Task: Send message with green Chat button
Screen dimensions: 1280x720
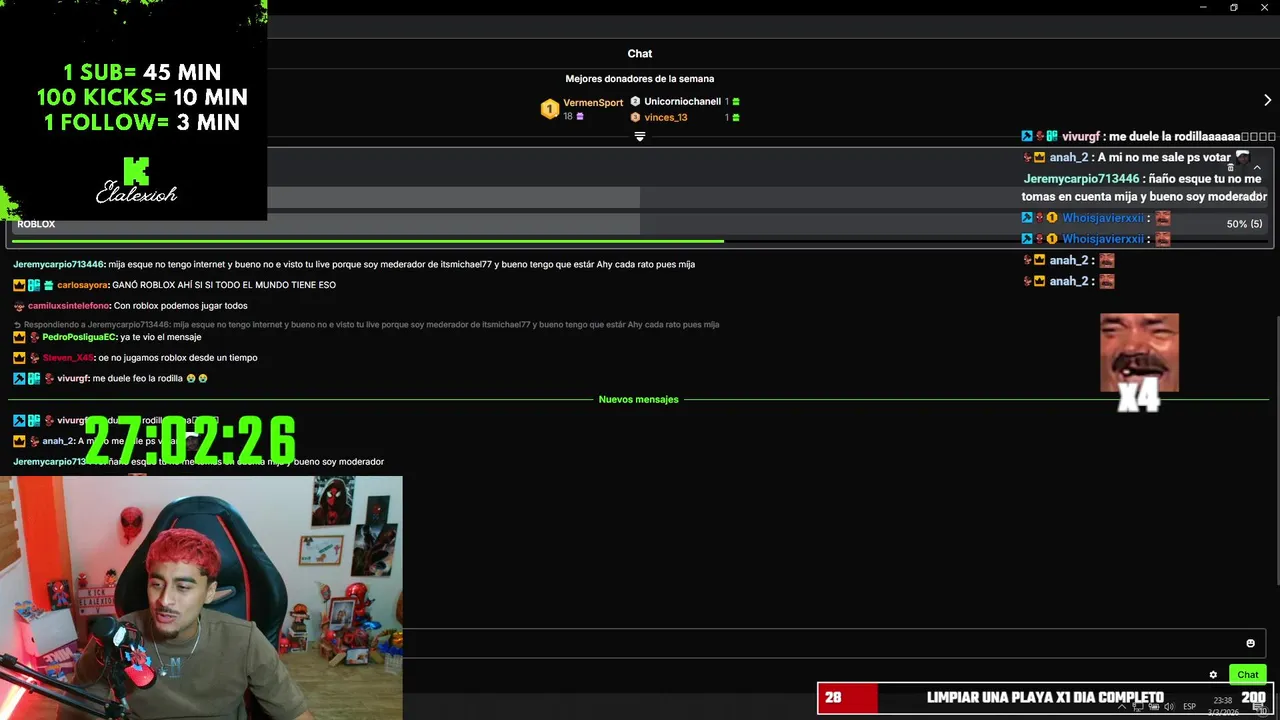Action: pos(1247,674)
